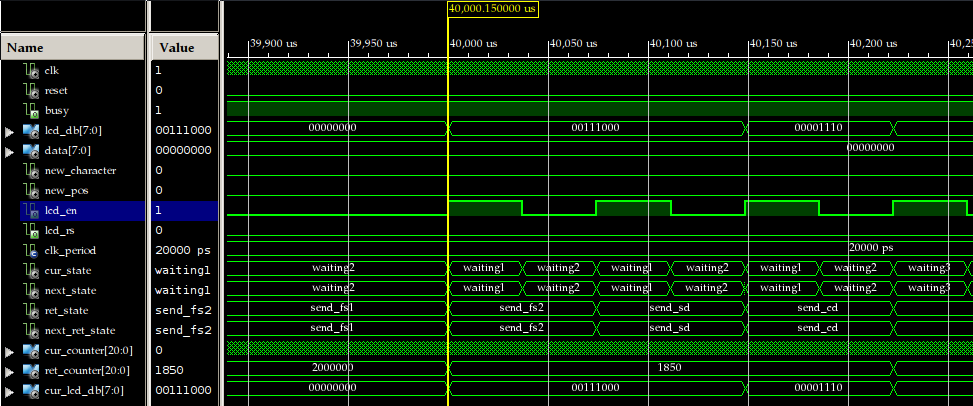Click the cur_state signal icon
This screenshot has width=973, height=406.
[30, 270]
